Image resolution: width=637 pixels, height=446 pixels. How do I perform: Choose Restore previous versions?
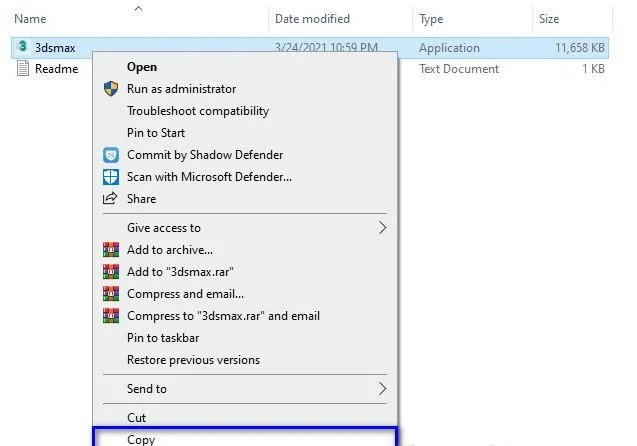pos(245,359)
